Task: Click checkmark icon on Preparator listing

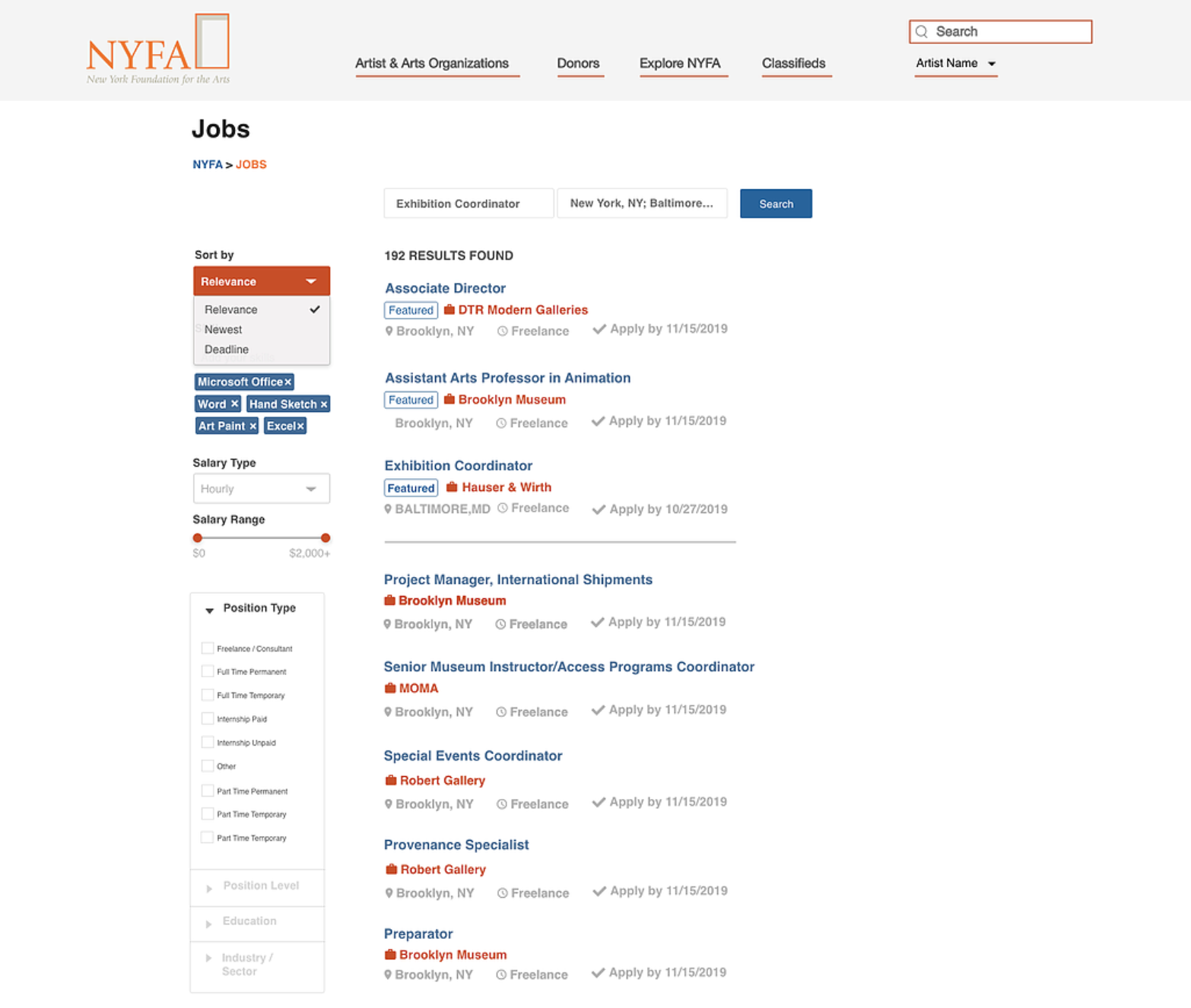Action: click(x=599, y=972)
